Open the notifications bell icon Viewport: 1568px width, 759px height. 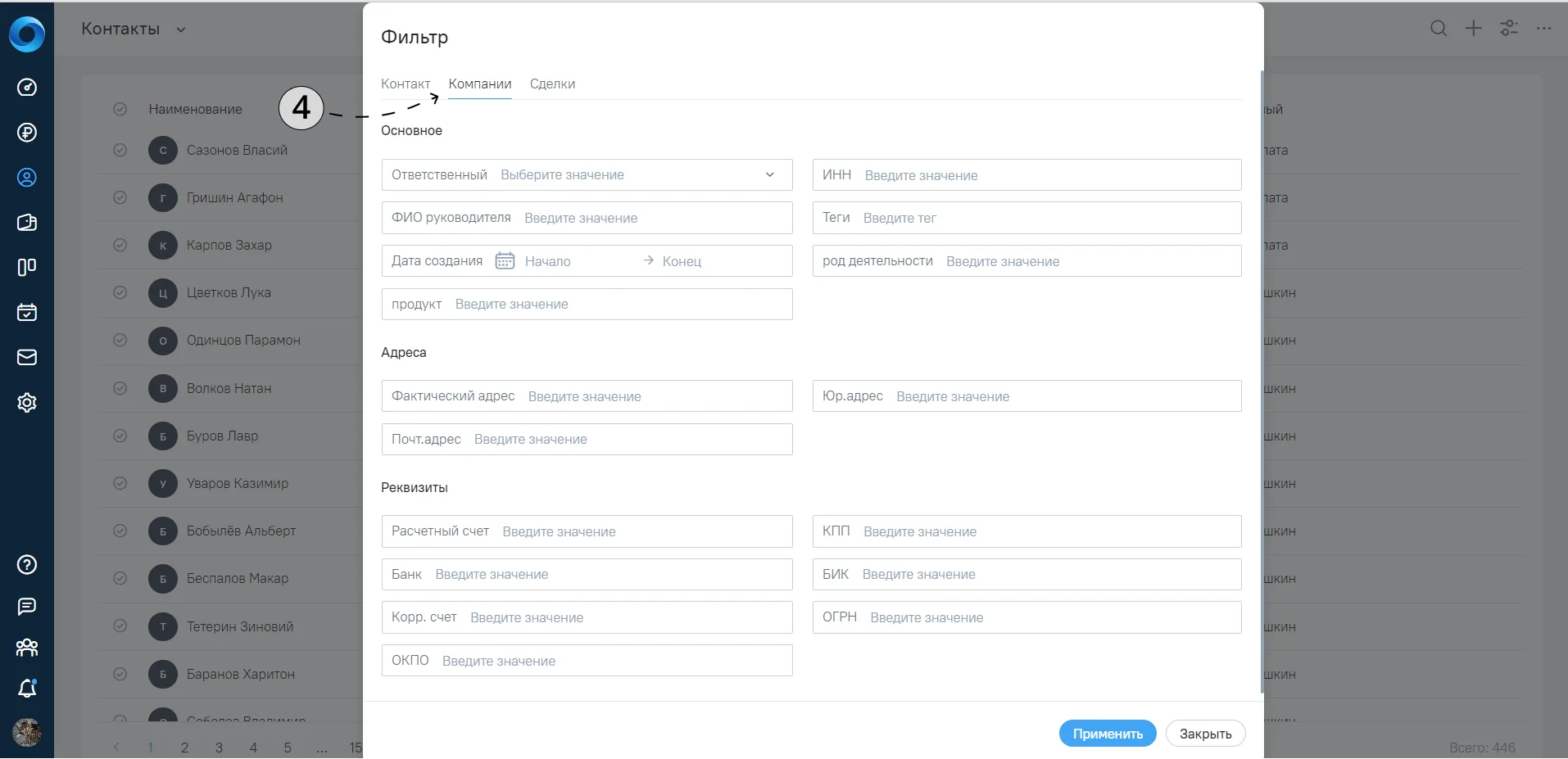pos(27,689)
